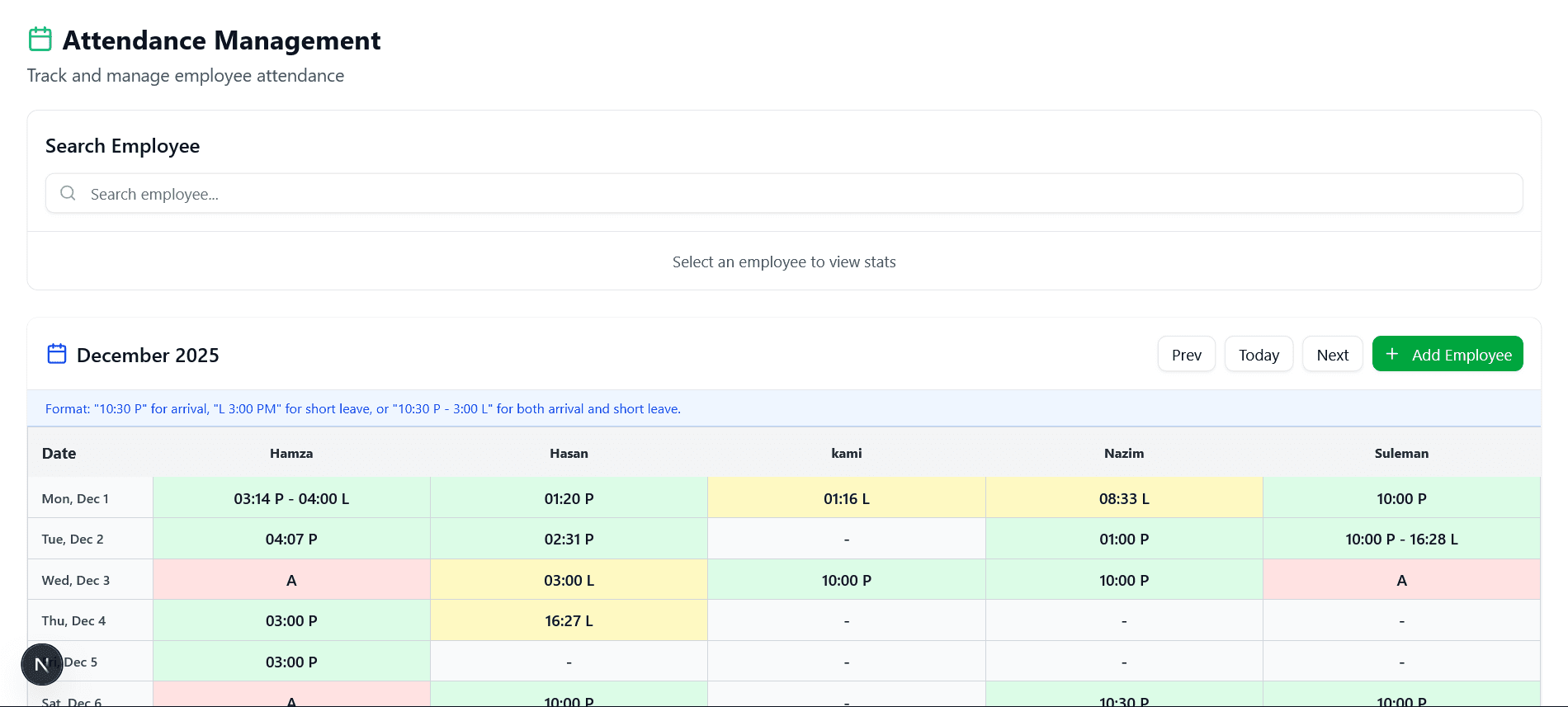
Task: Edit kami's Dec 3 cell '10:00 P'
Action: (x=847, y=580)
